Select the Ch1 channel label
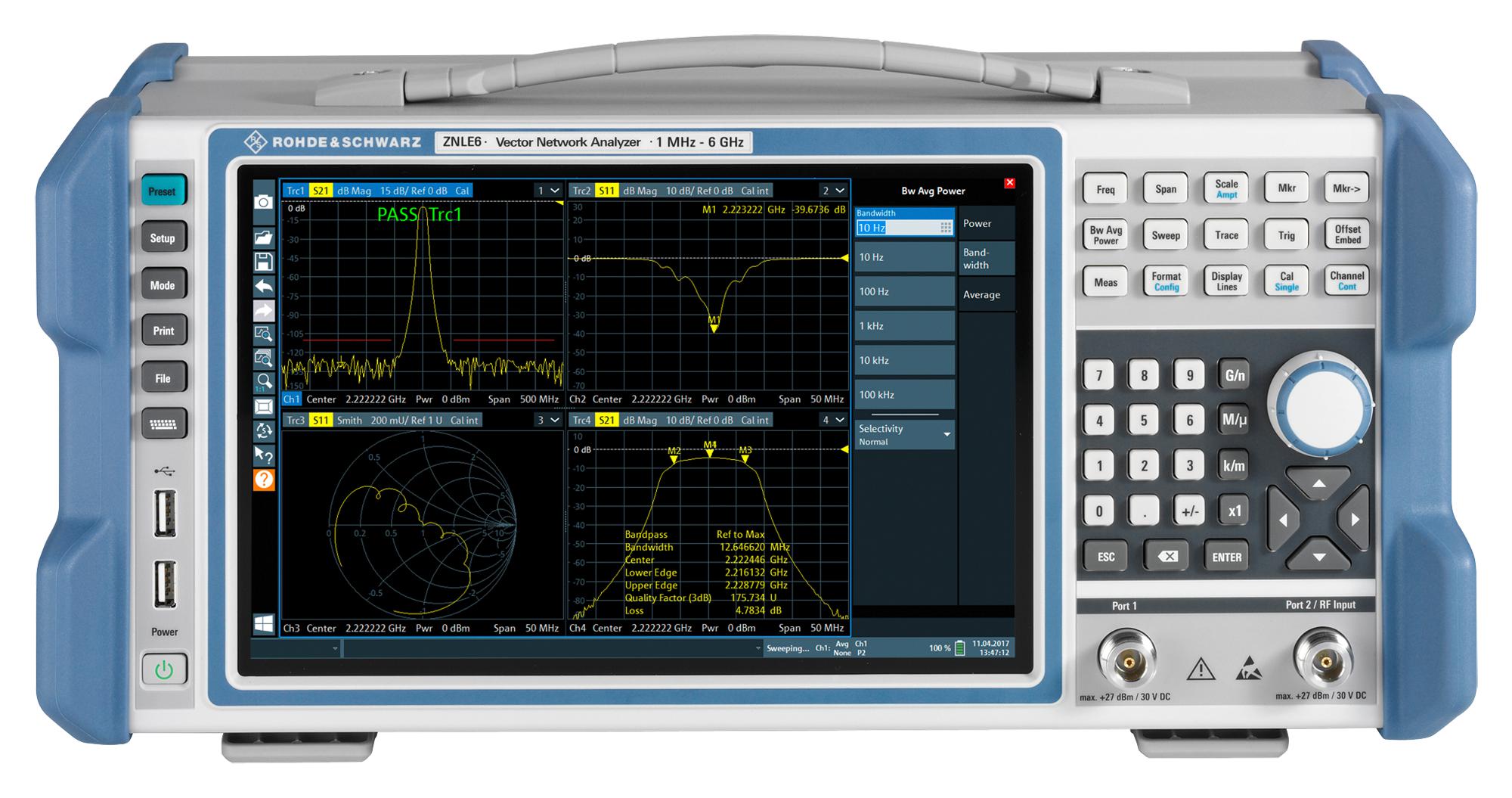The width and height of the screenshot is (1512, 798). (x=291, y=399)
